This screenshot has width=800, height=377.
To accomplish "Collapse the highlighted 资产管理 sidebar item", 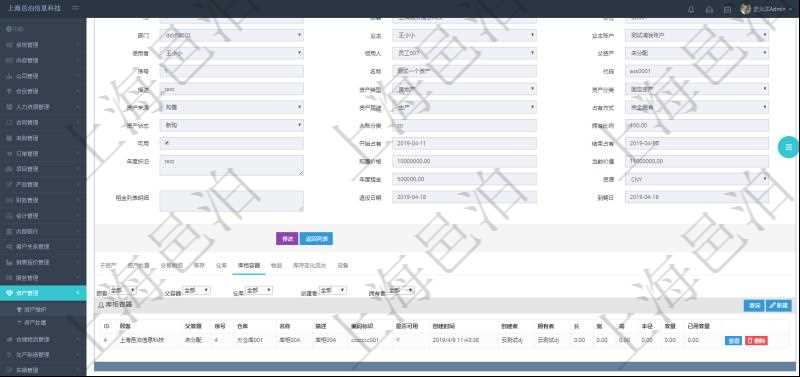I will click(x=43, y=293).
